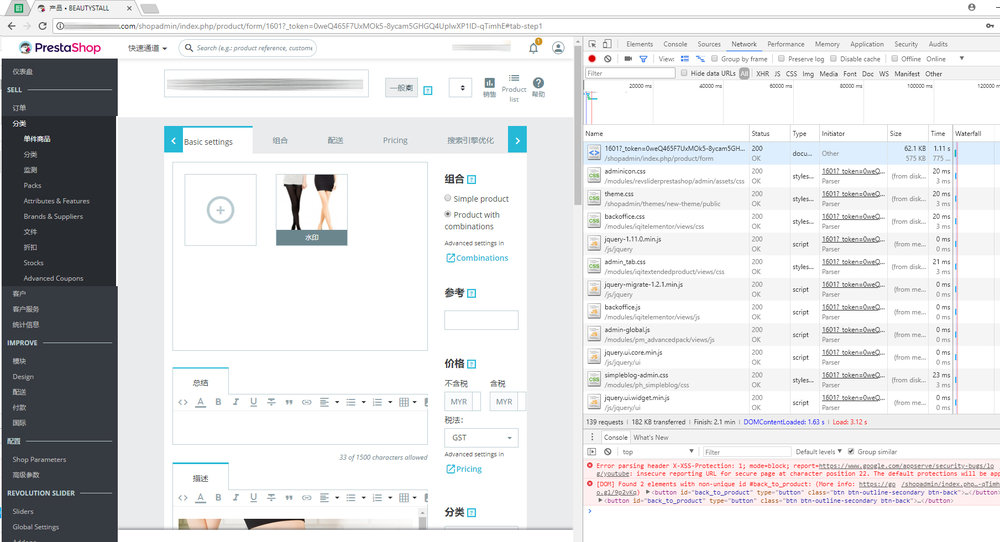Image resolution: width=1000 pixels, height=542 pixels.
Task: Apply underline in summary editor toolbar
Action: [253, 402]
